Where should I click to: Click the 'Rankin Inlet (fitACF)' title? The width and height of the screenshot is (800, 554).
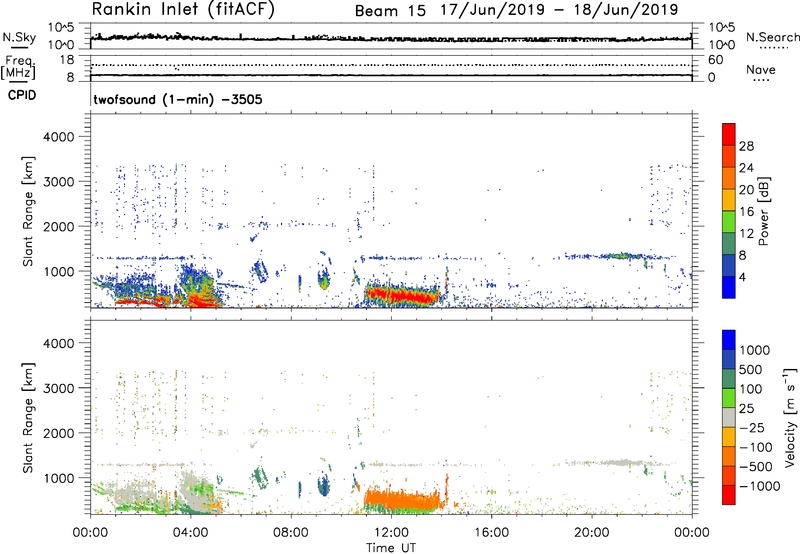183,9
